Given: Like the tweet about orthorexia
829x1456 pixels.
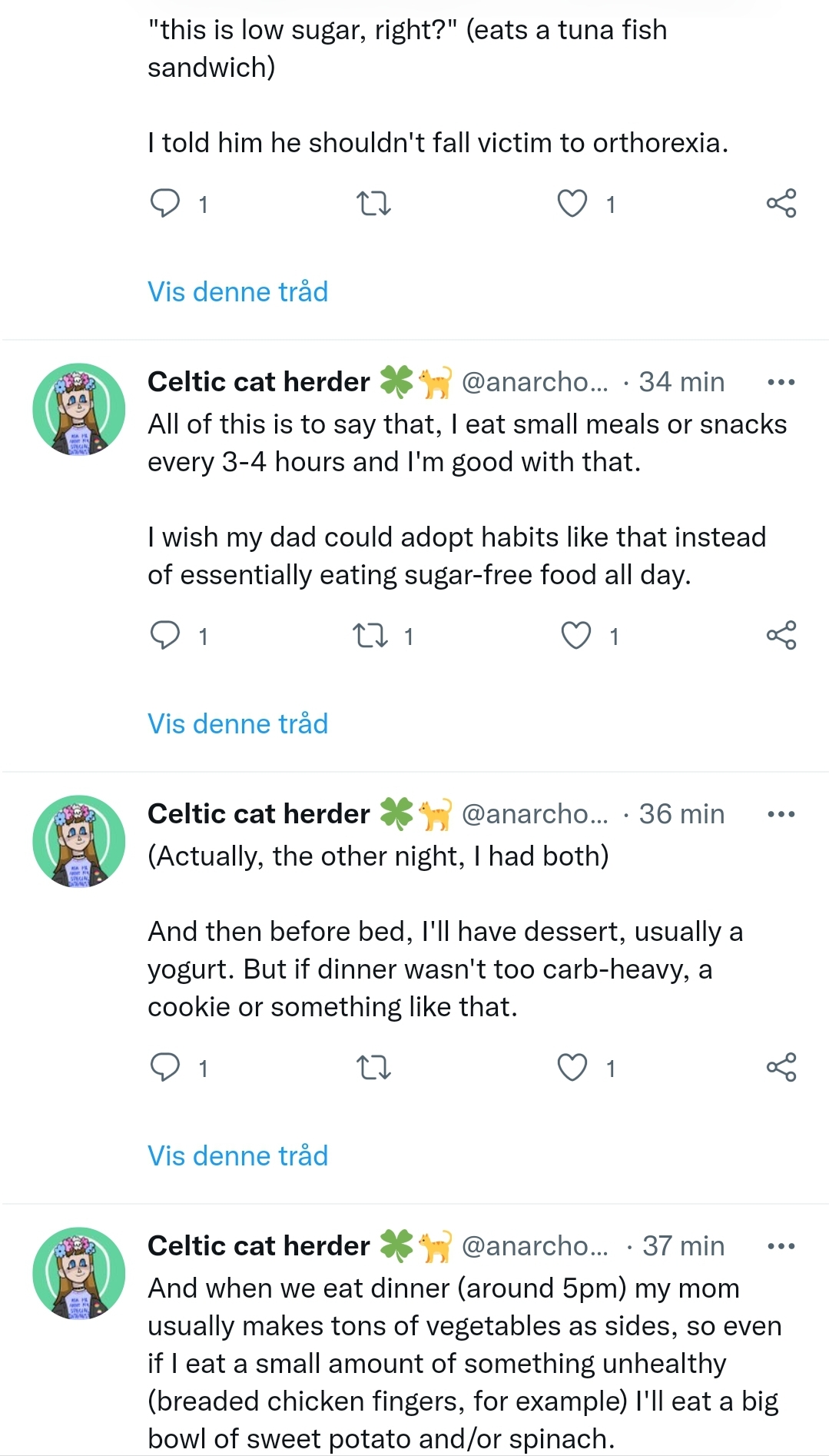Looking at the screenshot, I should [x=572, y=204].
